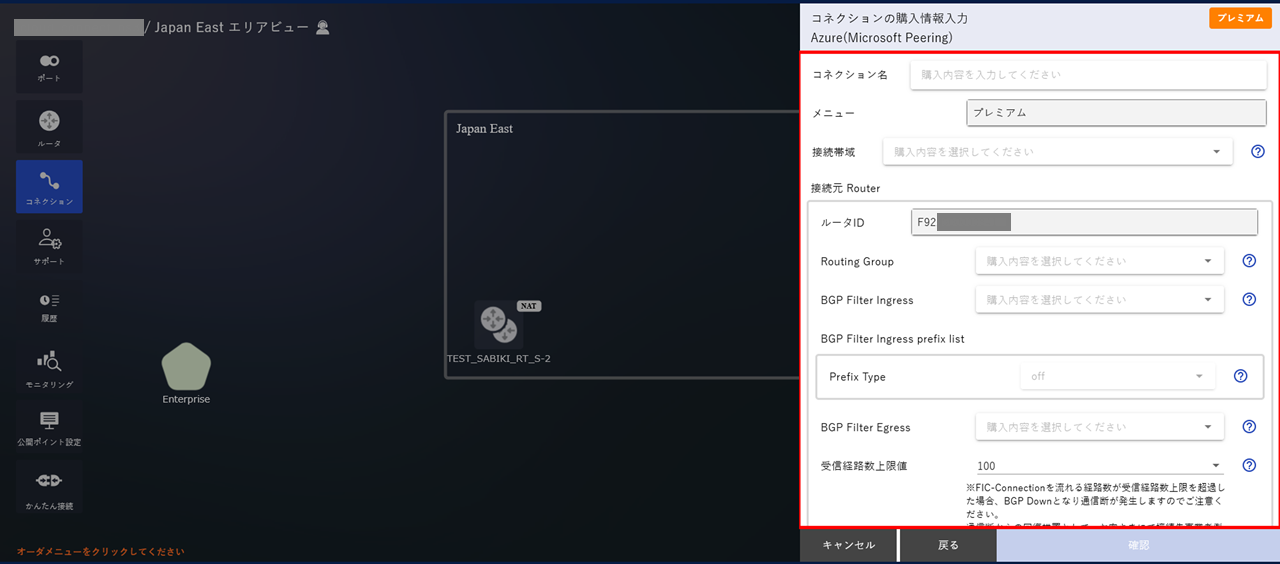This screenshot has height=564, width=1280.
Task: Expand the 接続帯域 dropdown
Action: [x=1058, y=152]
